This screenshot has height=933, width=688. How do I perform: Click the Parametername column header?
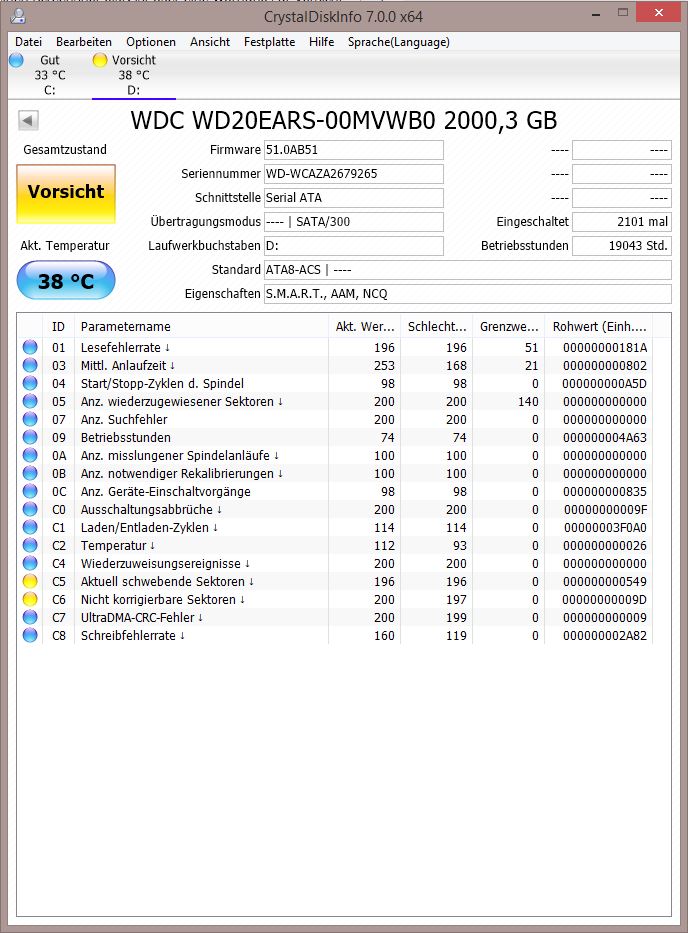(201, 327)
